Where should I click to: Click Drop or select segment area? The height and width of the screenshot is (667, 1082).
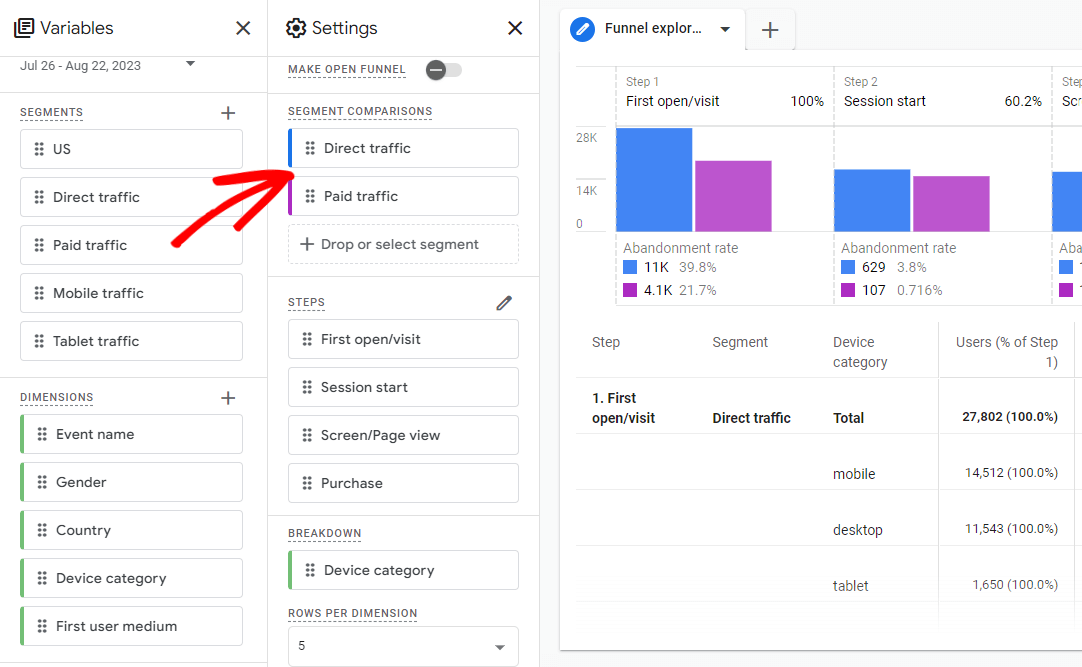[403, 244]
